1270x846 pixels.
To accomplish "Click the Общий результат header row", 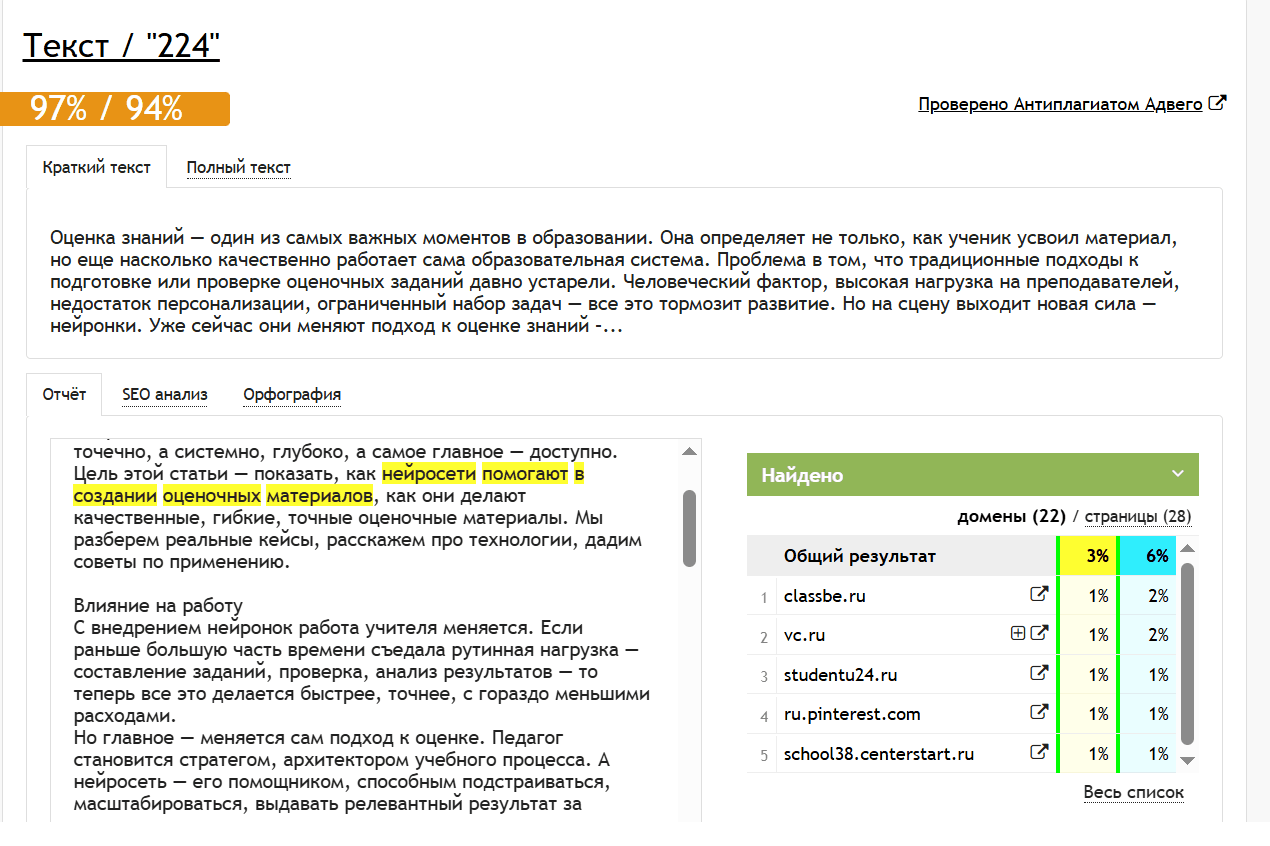I will tap(961, 556).
